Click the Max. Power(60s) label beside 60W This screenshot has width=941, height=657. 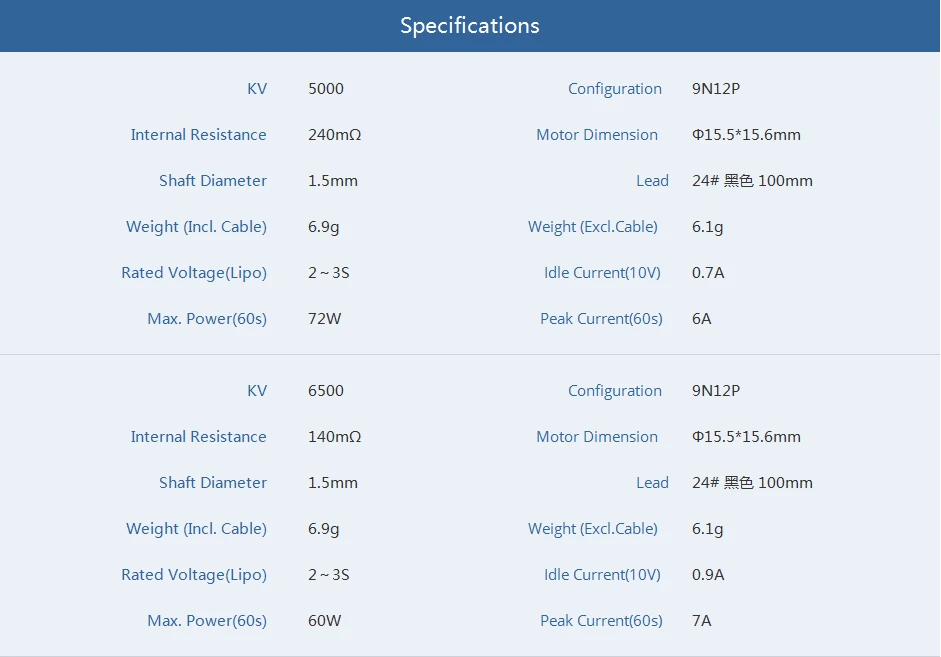coord(207,621)
